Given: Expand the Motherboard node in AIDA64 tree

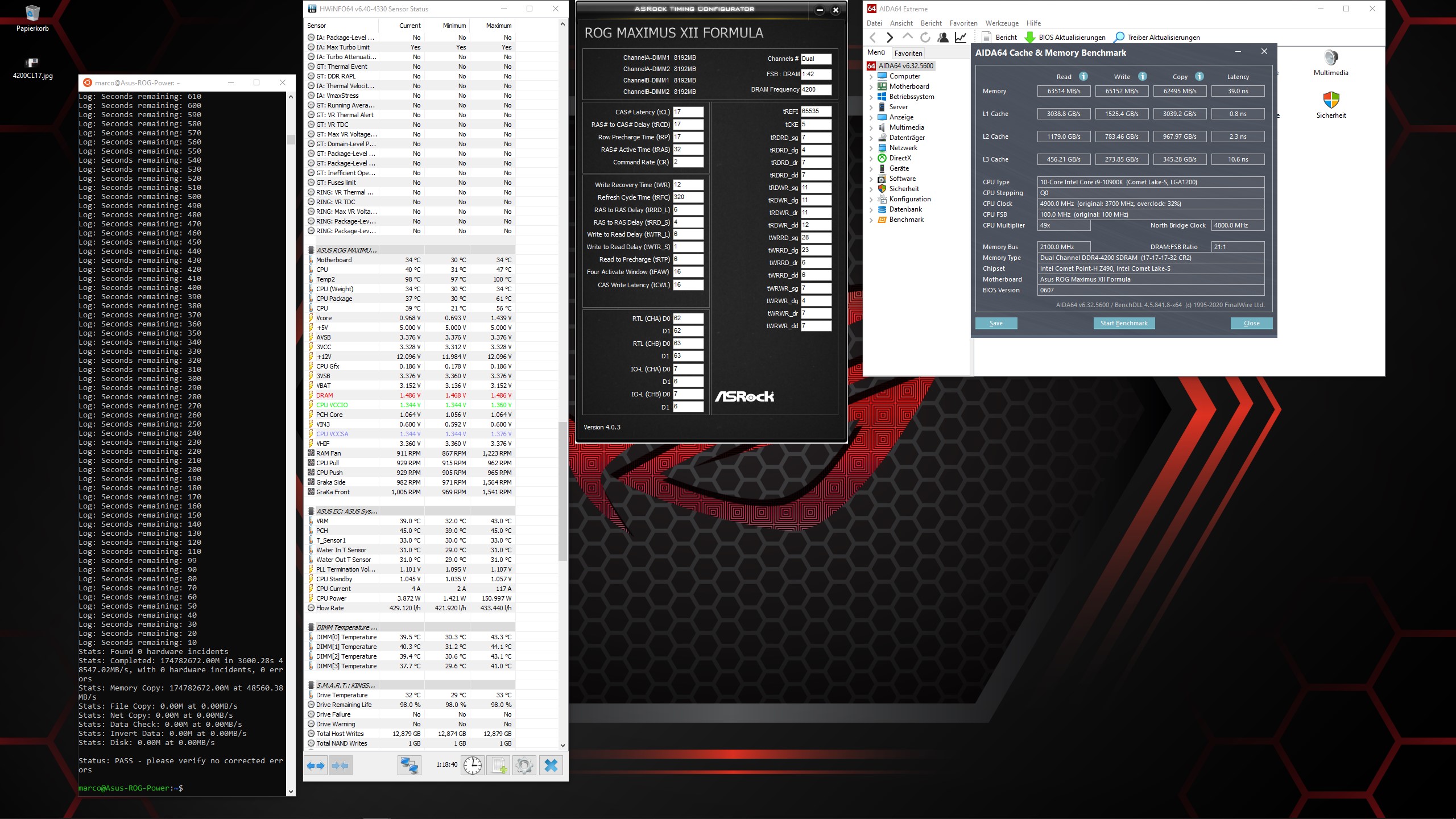Looking at the screenshot, I should tap(870, 86).
